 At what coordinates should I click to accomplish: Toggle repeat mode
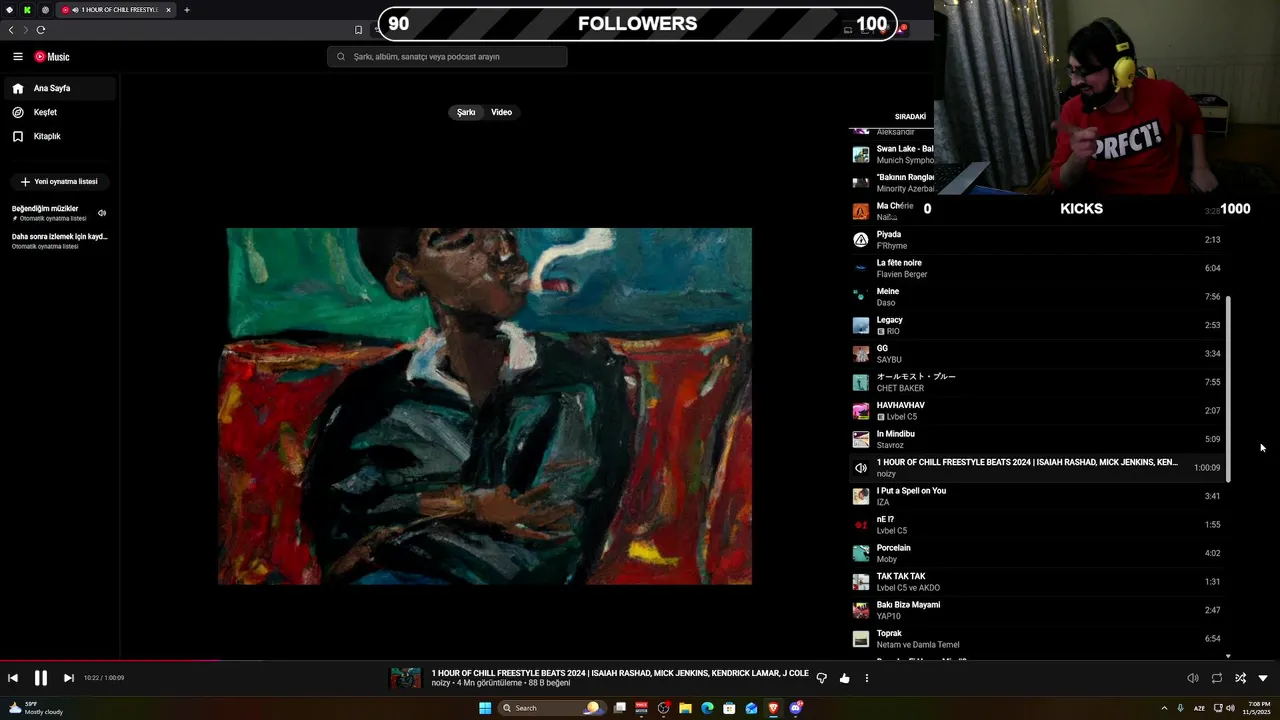[x=1217, y=678]
